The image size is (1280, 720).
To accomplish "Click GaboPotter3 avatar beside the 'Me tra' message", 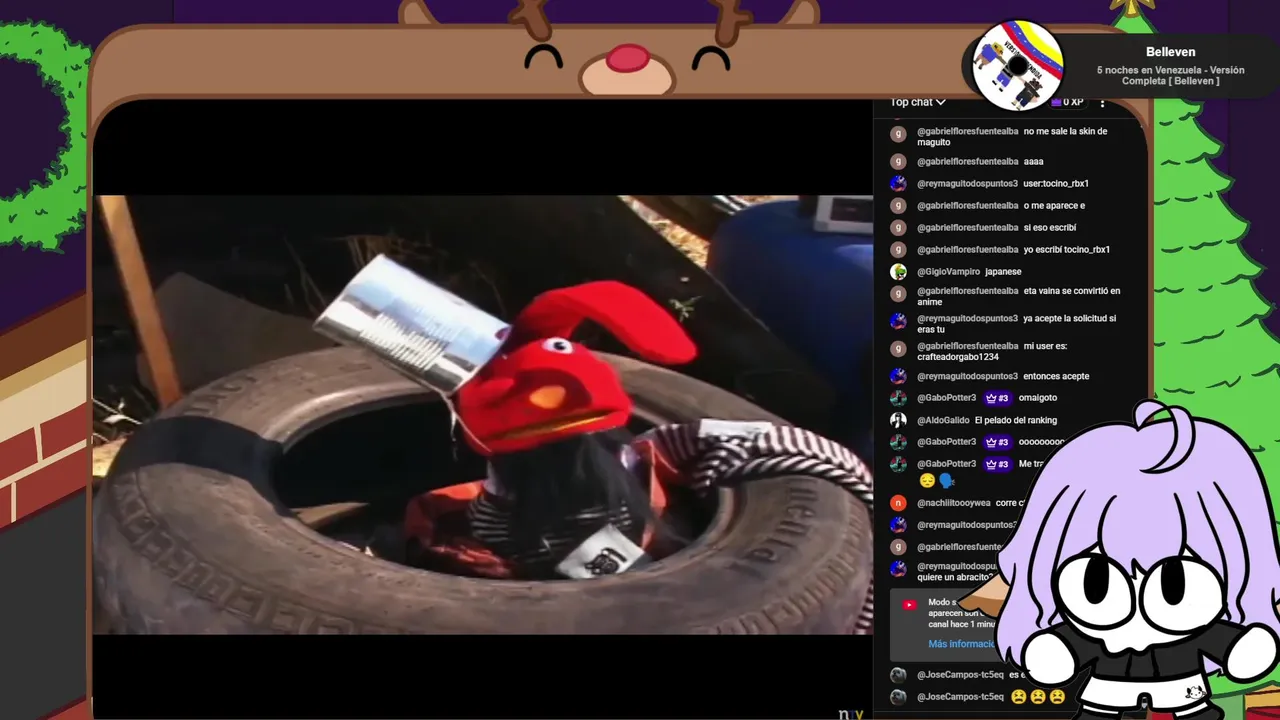I will coord(898,464).
